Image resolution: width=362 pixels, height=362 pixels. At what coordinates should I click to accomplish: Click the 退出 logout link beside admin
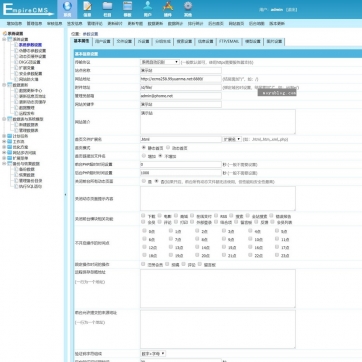(x=292, y=10)
